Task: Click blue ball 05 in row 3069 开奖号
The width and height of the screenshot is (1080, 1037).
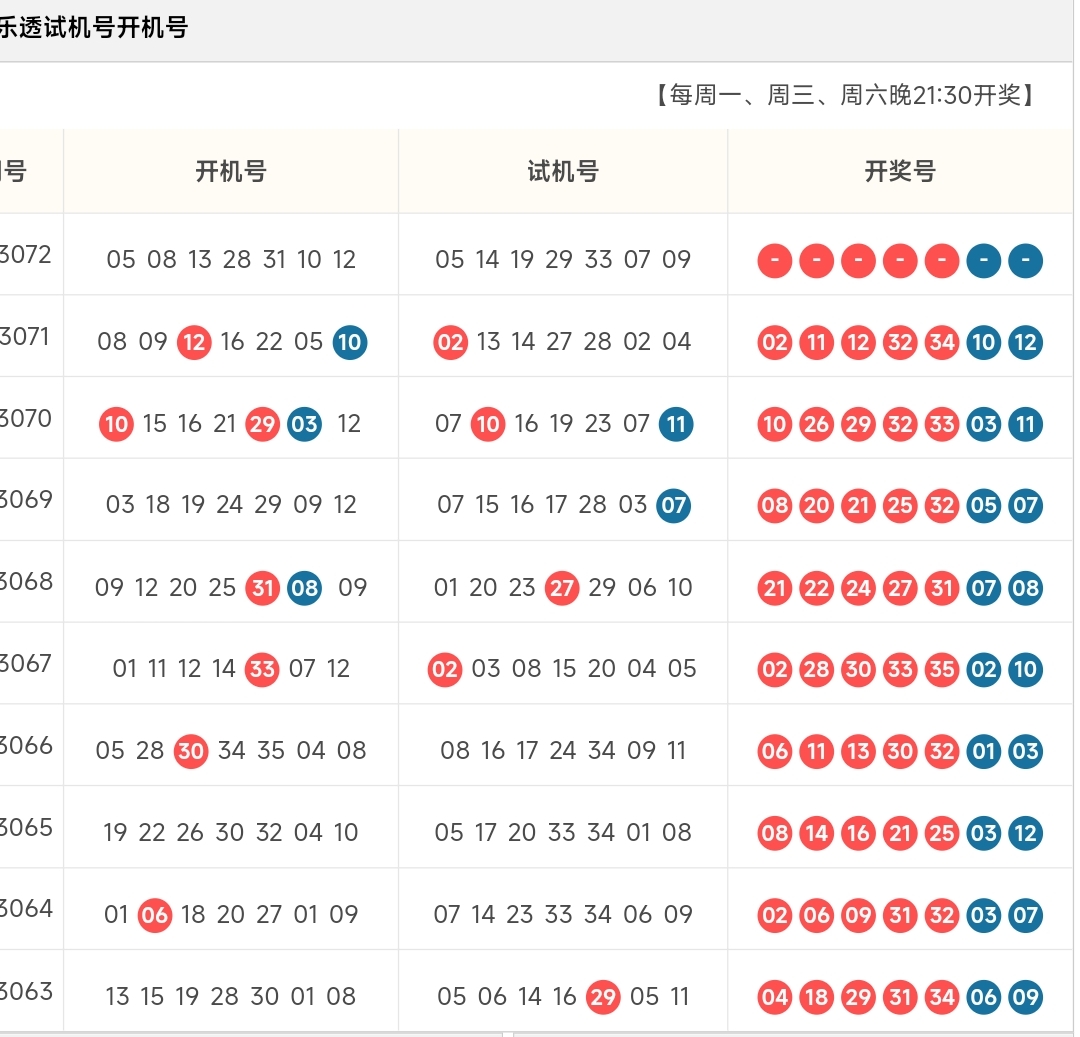Action: pyautogui.click(x=984, y=505)
